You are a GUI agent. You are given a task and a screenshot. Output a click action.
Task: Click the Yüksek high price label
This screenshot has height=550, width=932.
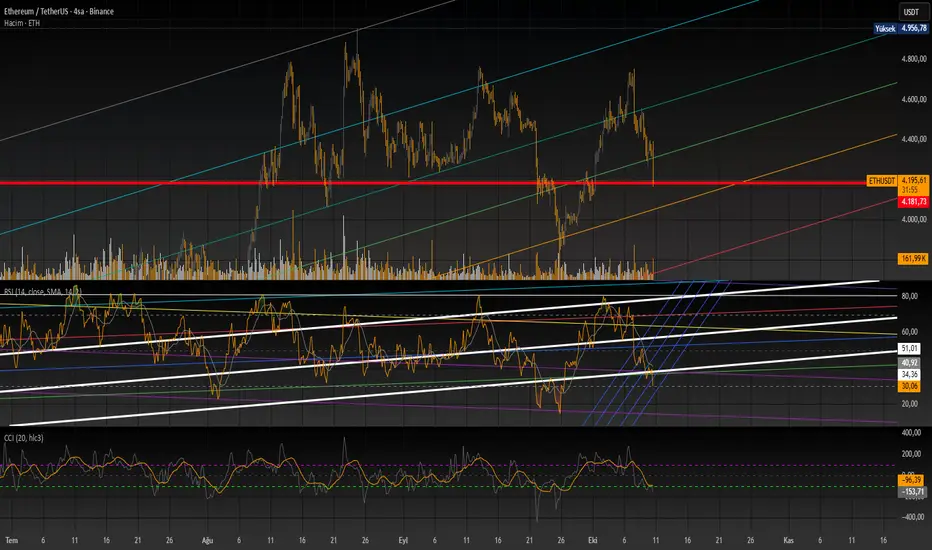click(x=885, y=29)
